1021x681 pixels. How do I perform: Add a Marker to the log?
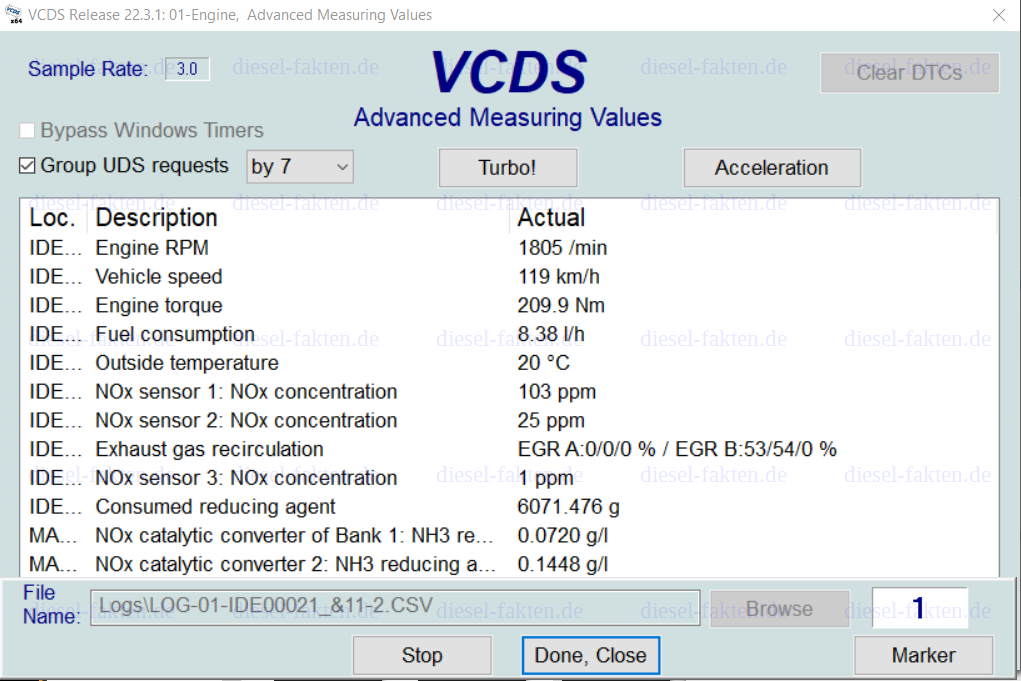pos(923,655)
